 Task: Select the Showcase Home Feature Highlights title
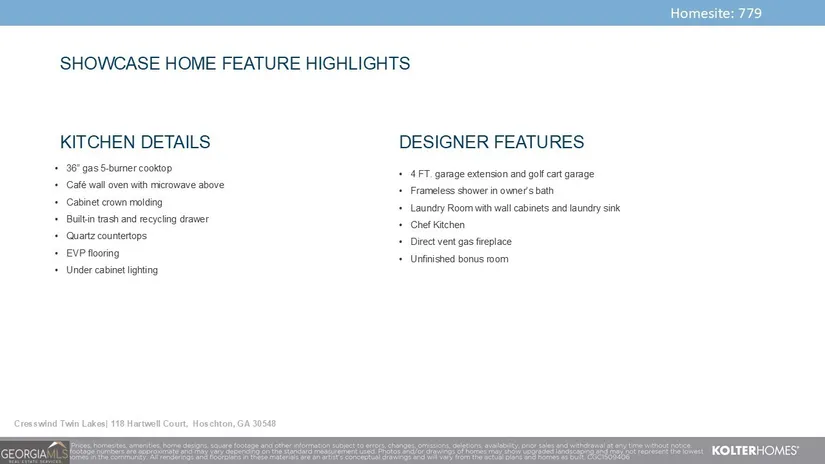(235, 64)
